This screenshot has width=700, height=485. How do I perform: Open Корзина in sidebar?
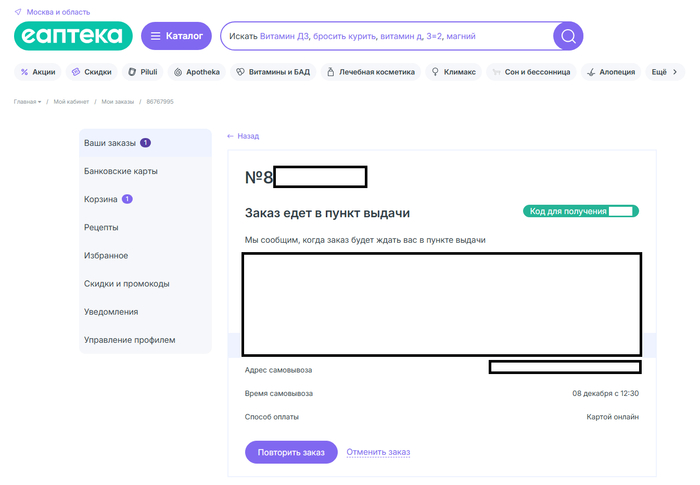[102, 199]
